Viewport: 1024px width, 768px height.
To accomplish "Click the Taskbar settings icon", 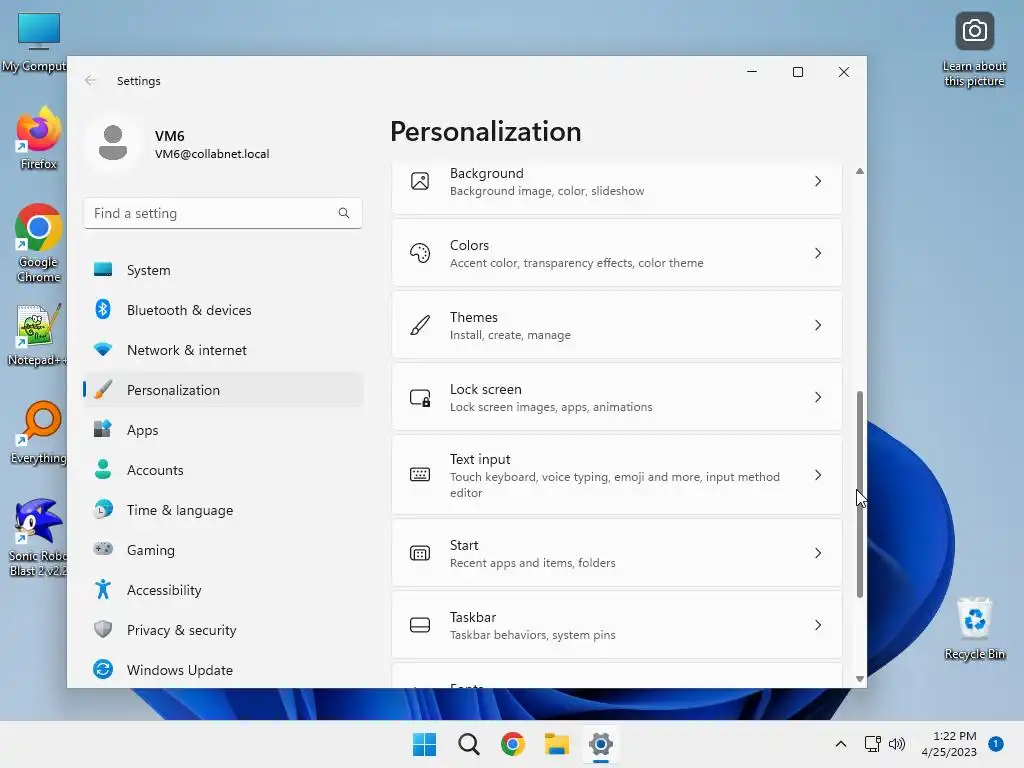I will point(420,625).
